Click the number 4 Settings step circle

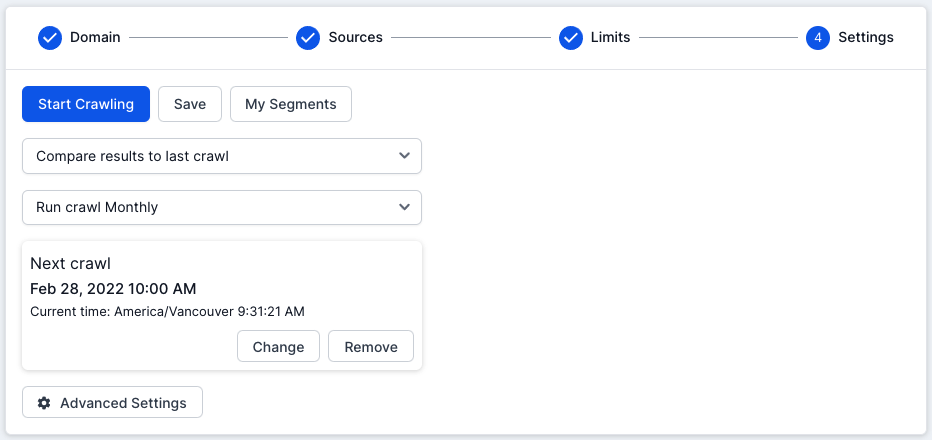tap(818, 38)
